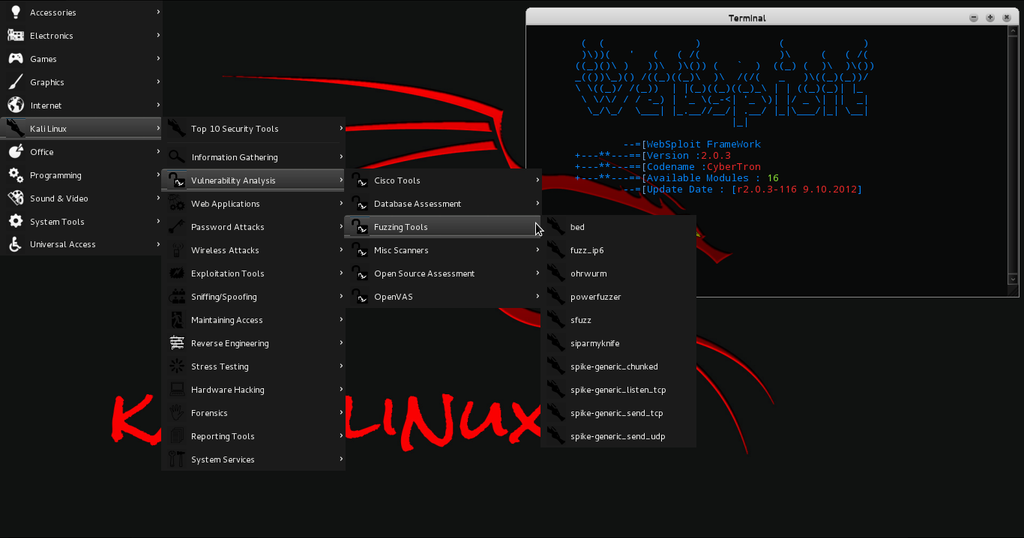Click the Kali Linux dragon icon
This screenshot has height=538, width=1024.
[x=16, y=128]
